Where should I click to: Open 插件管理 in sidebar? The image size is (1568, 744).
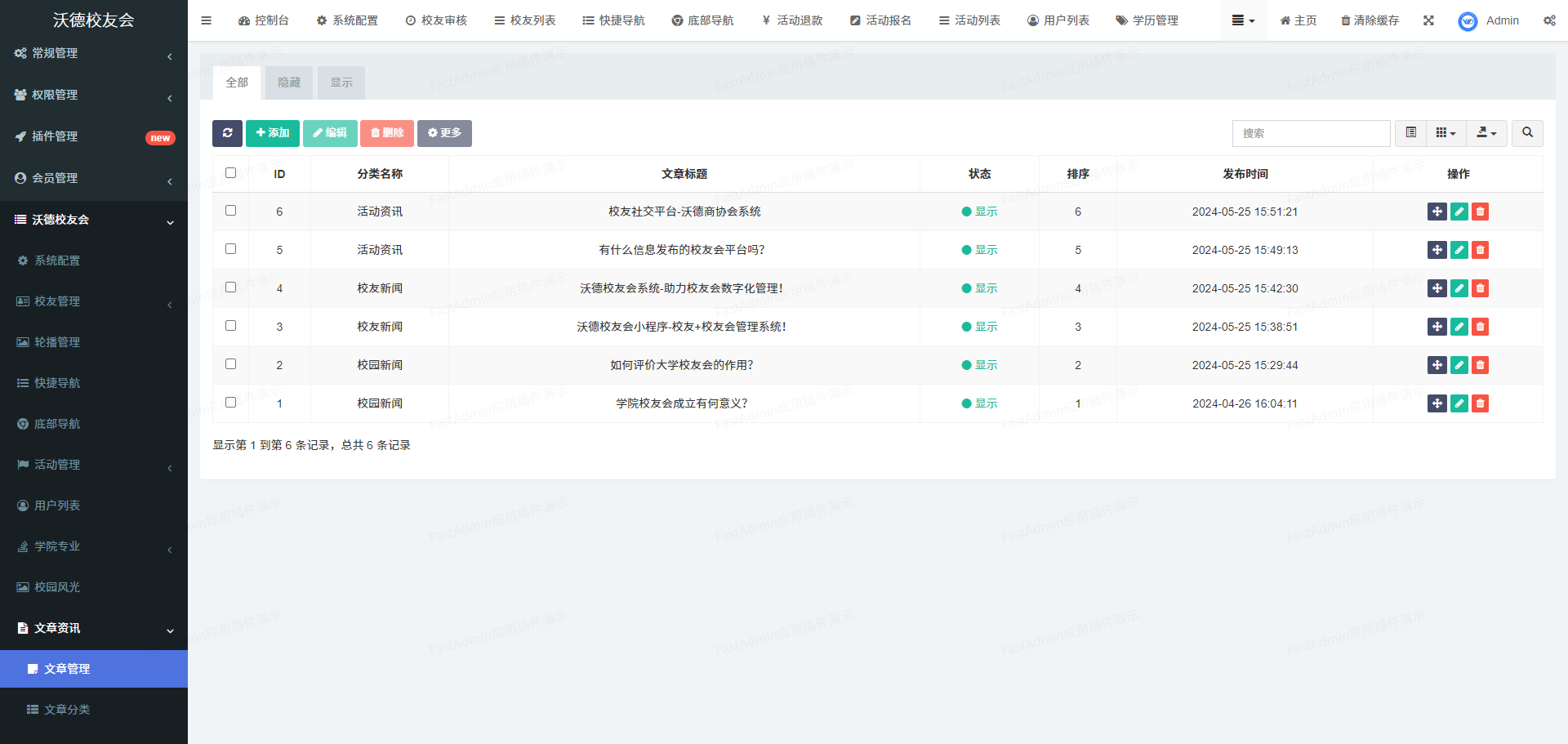pos(94,136)
